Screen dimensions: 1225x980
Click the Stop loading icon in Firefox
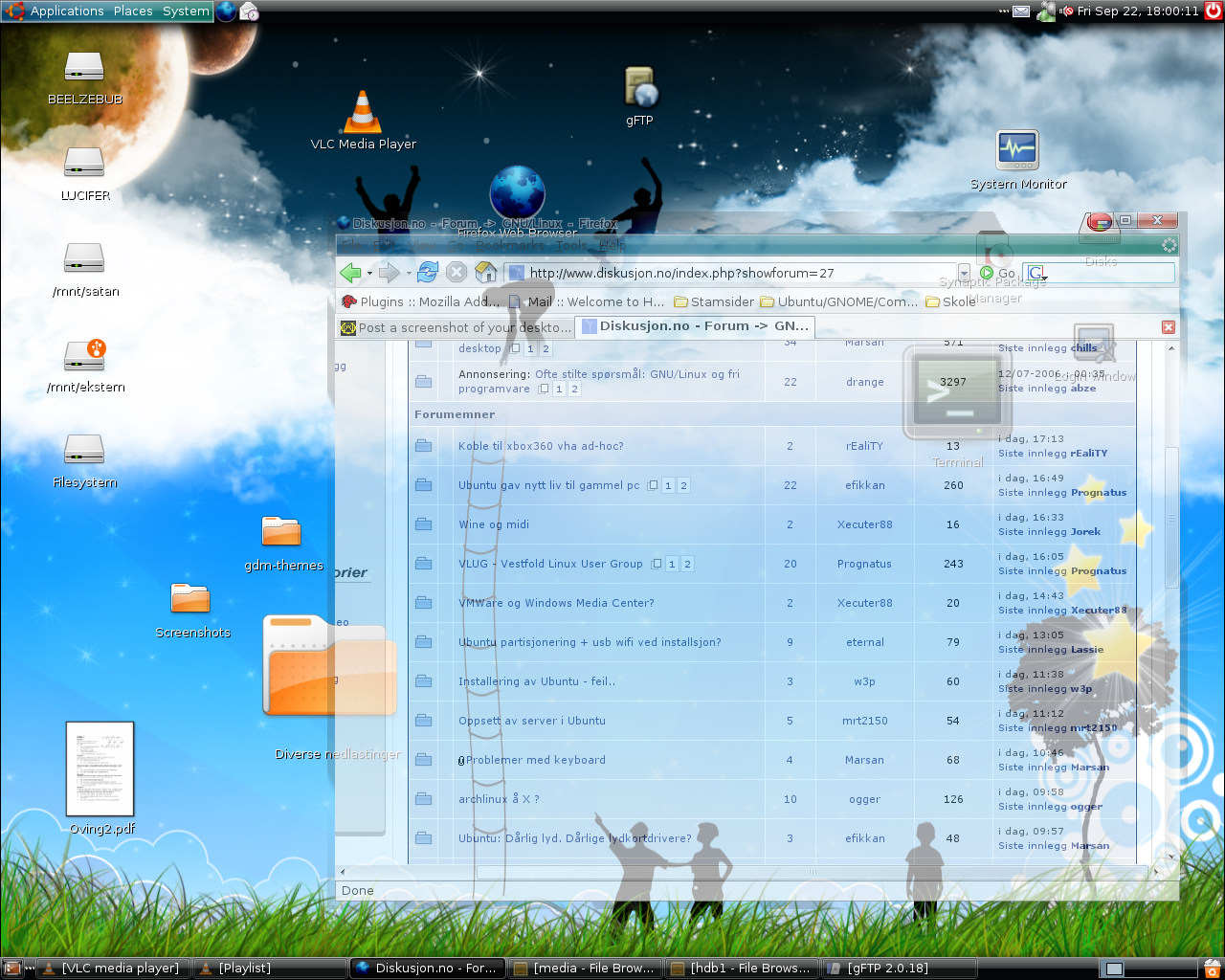(x=457, y=272)
